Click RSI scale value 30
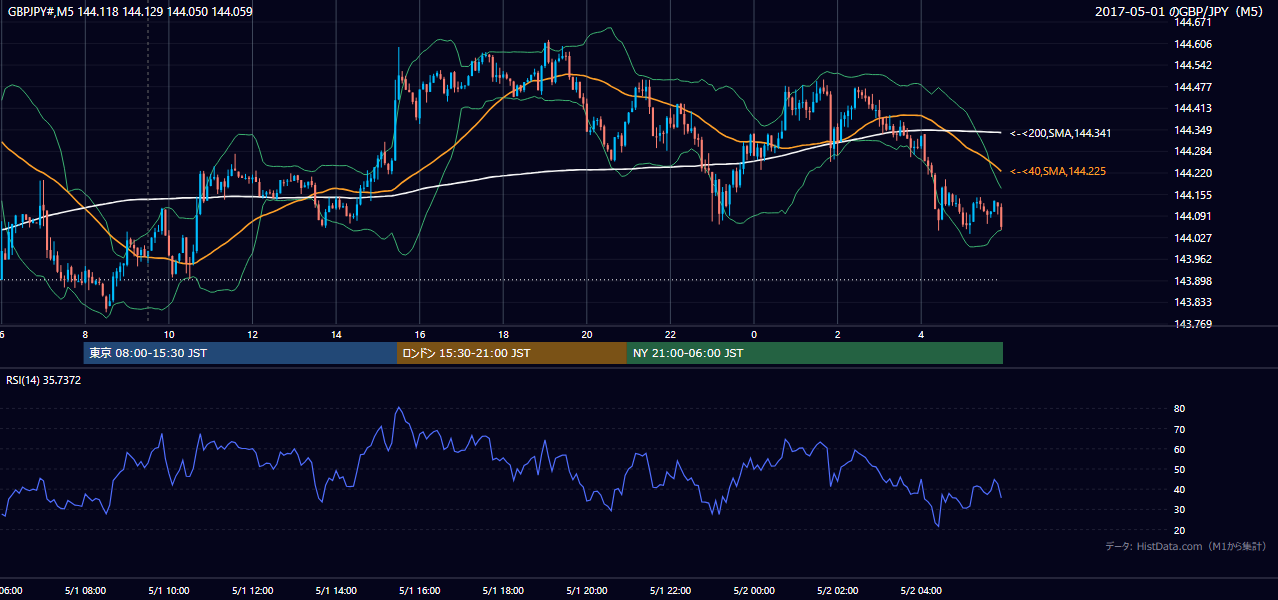Image resolution: width=1278 pixels, height=600 pixels. click(1179, 510)
